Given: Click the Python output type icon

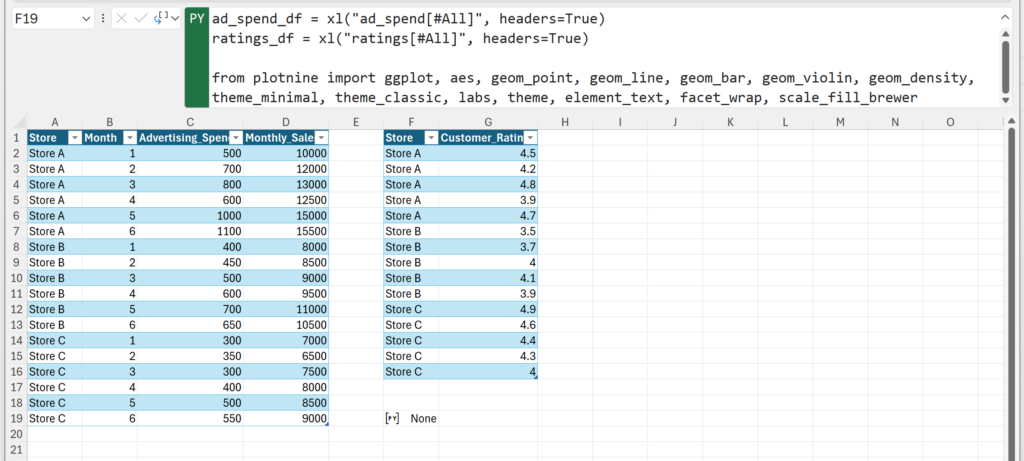Looking at the screenshot, I should click(162, 18).
